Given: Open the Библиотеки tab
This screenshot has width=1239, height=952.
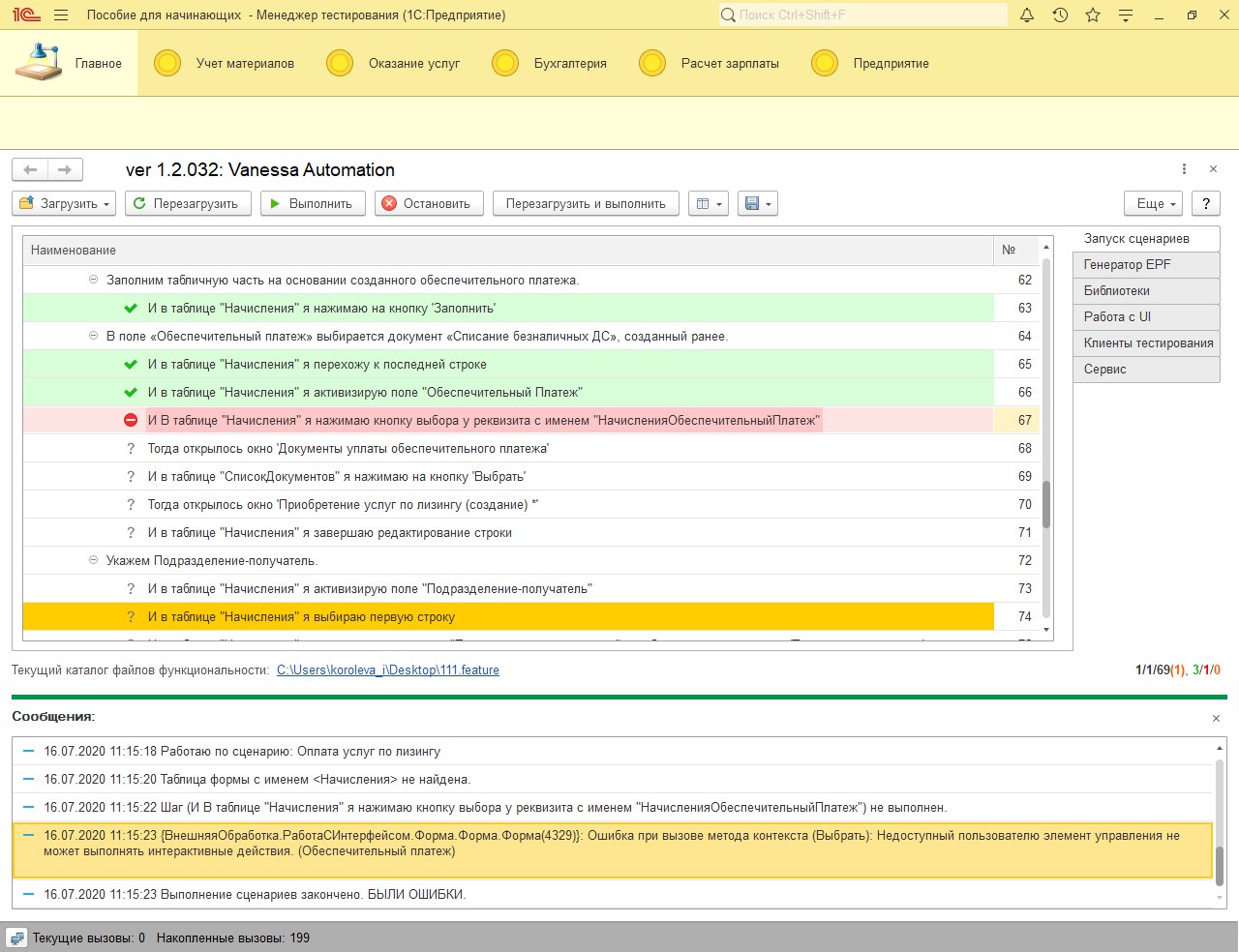Looking at the screenshot, I should coord(1146,290).
